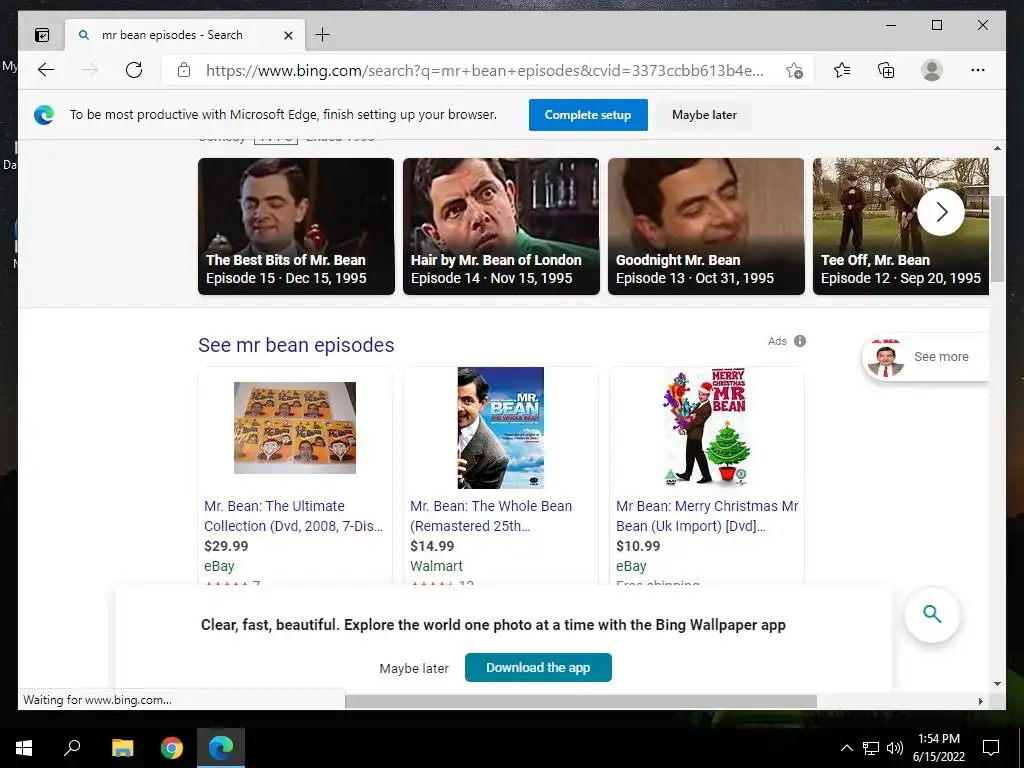
Task: Click the Edge logo in setup bar
Action: coord(44,116)
